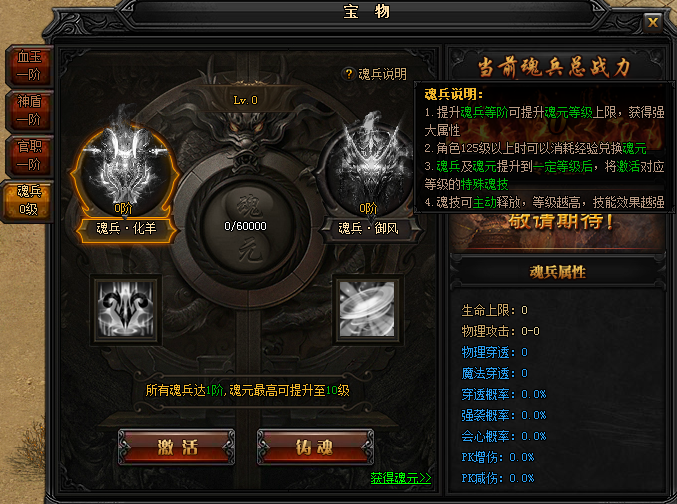Switch to the 官职 一阶 tab

point(29,156)
